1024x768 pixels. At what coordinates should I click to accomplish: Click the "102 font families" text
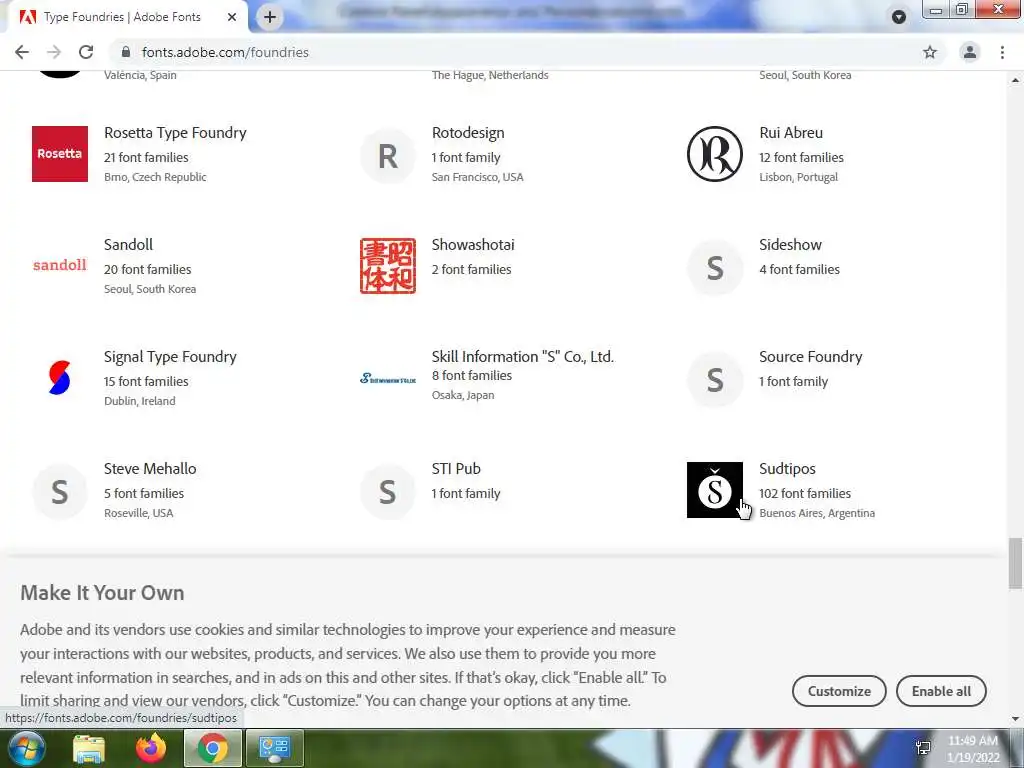coord(805,494)
